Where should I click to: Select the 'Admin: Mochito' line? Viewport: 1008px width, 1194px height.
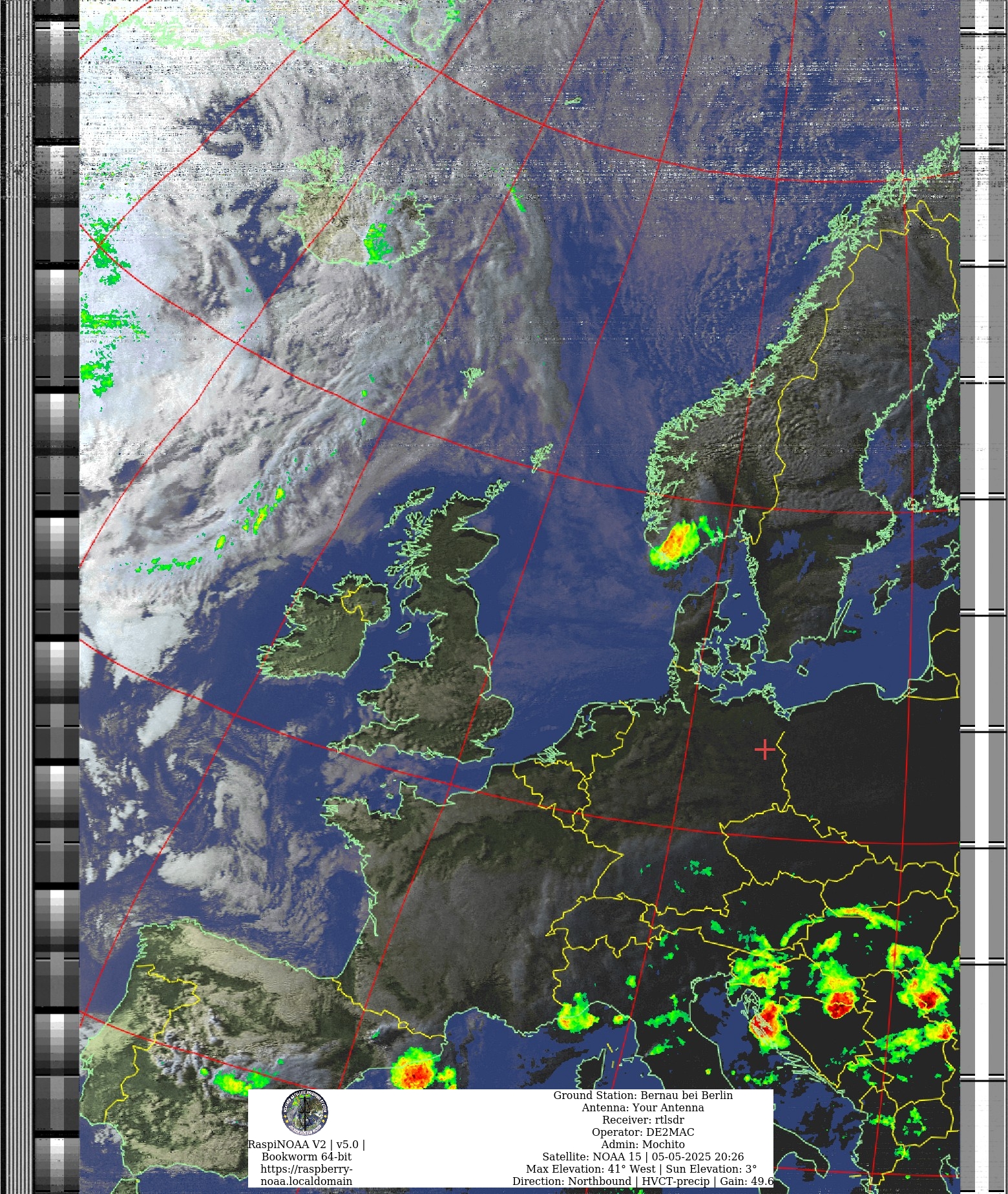click(x=643, y=1144)
